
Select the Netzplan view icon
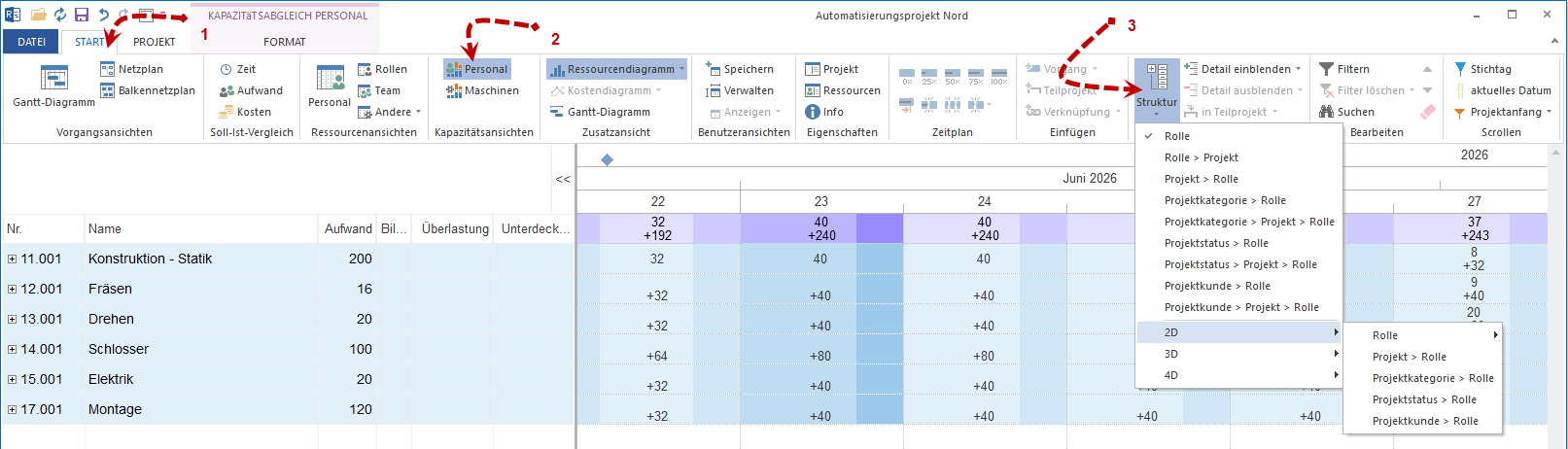(x=108, y=69)
